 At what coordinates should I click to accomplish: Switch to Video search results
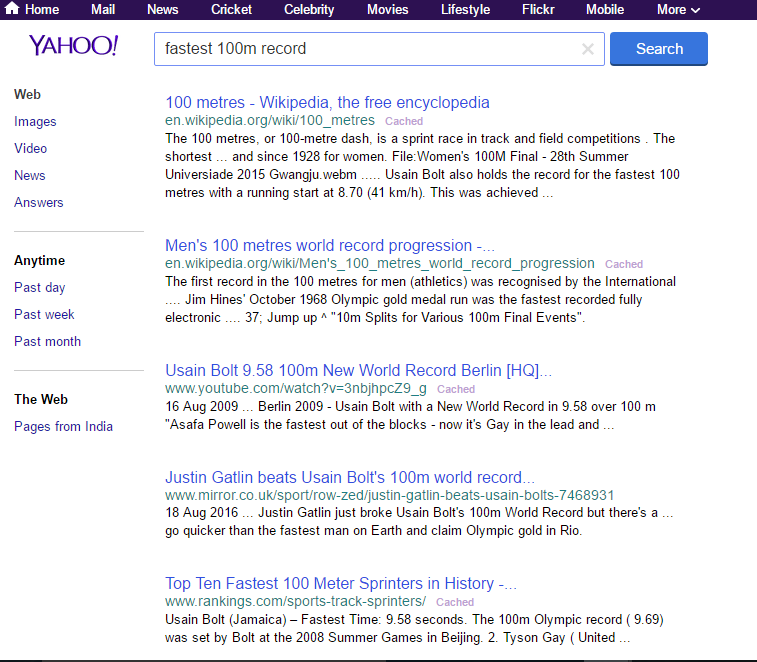click(x=30, y=148)
